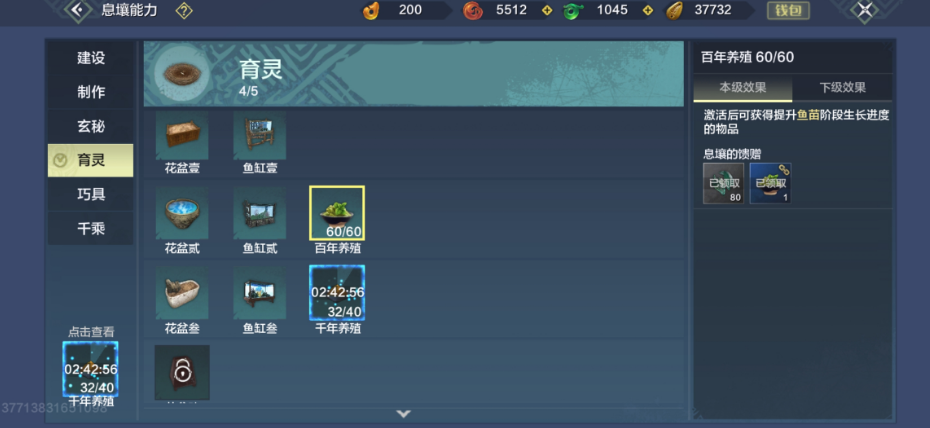Image resolution: width=930 pixels, height=428 pixels.
Task: Select the 鱼缸壹 fish tank icon
Action: click(259, 136)
